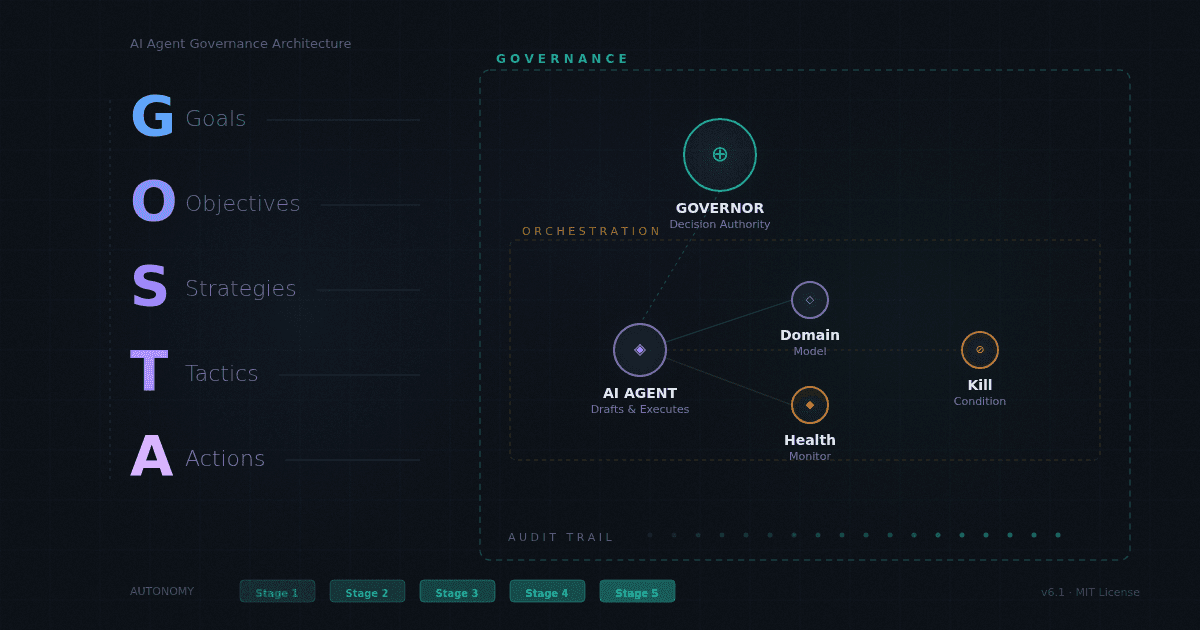Select the Governor decision authority node icon
Image resolution: width=1200 pixels, height=630 pixels.
click(x=719, y=154)
